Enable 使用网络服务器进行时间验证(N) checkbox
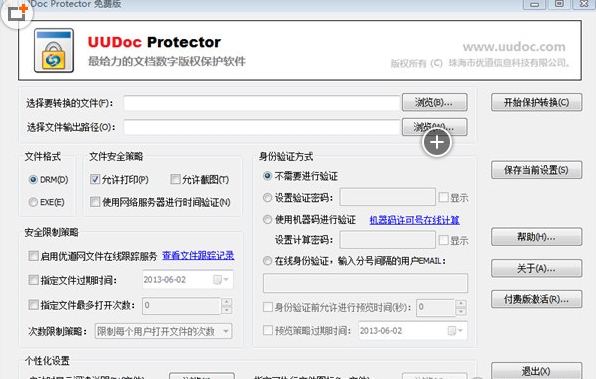 pos(95,201)
